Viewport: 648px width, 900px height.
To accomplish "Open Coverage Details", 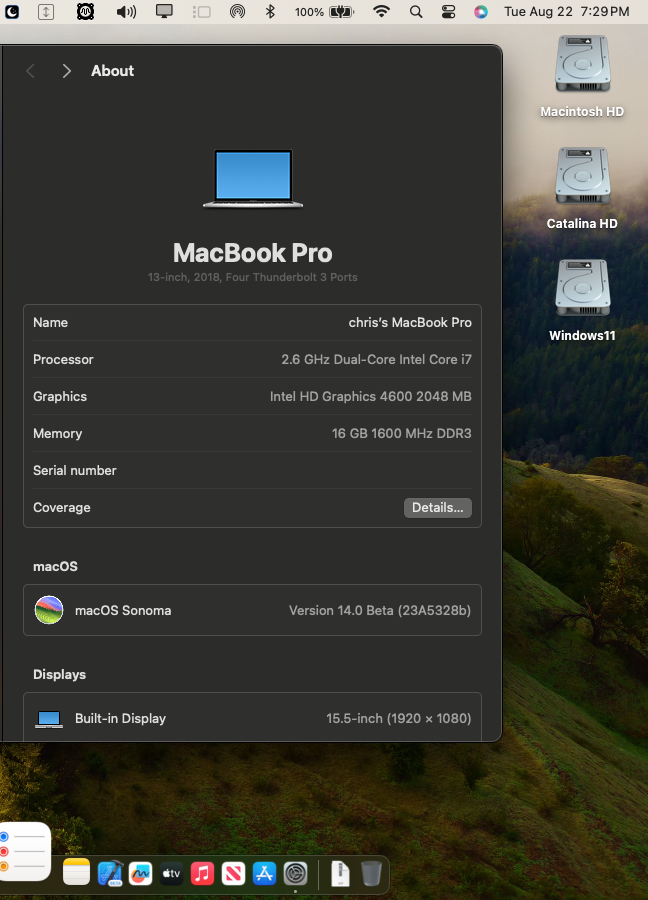I will click(437, 507).
